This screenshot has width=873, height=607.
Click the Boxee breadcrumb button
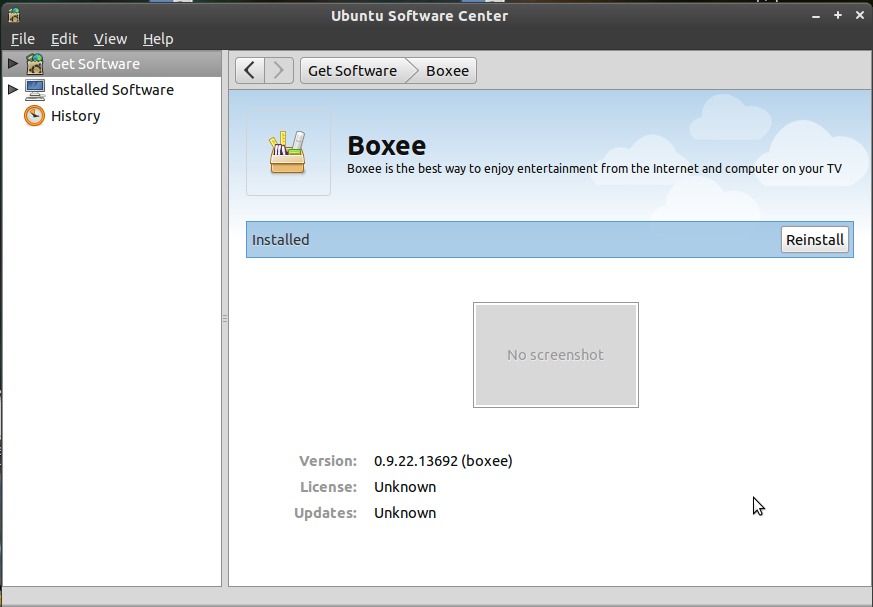(447, 71)
